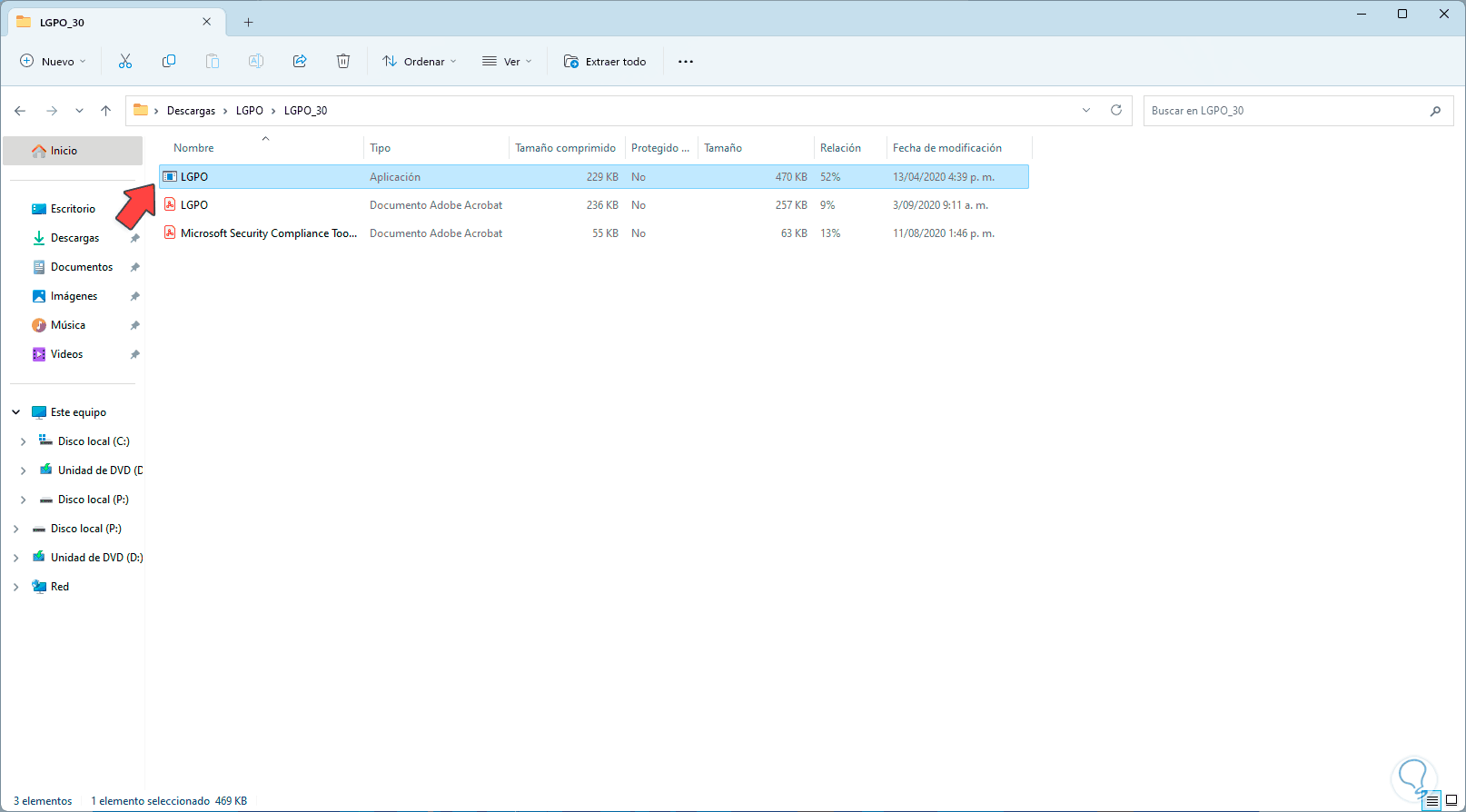Open recent locations dropdown arrow
1466x812 pixels.
point(79,111)
